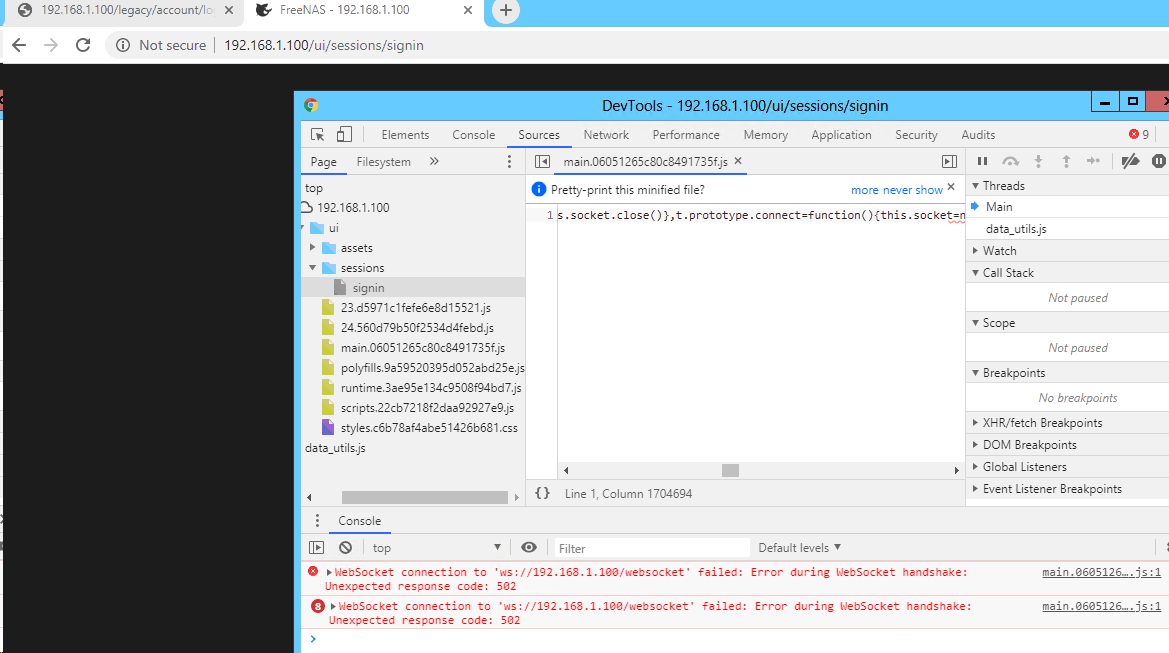The height and width of the screenshot is (653, 1169).
Task: Open the Performance tab
Action: point(686,135)
